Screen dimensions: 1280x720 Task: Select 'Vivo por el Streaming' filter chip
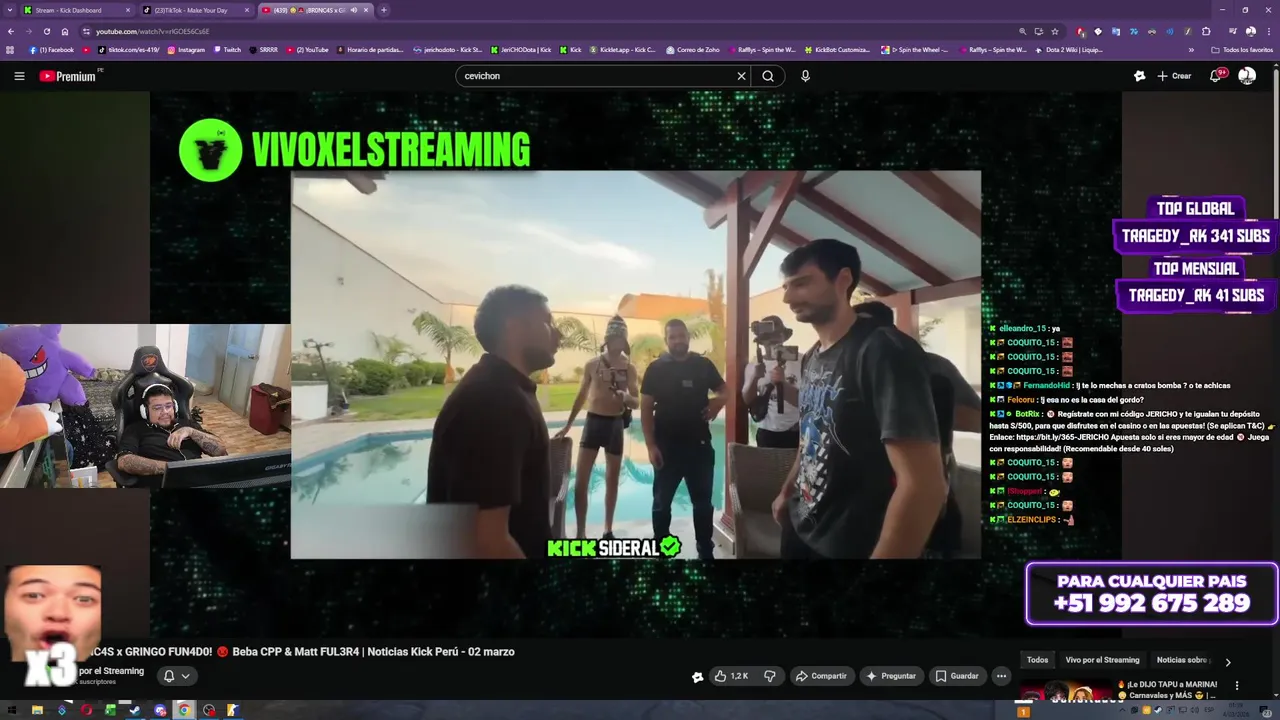coord(1102,660)
